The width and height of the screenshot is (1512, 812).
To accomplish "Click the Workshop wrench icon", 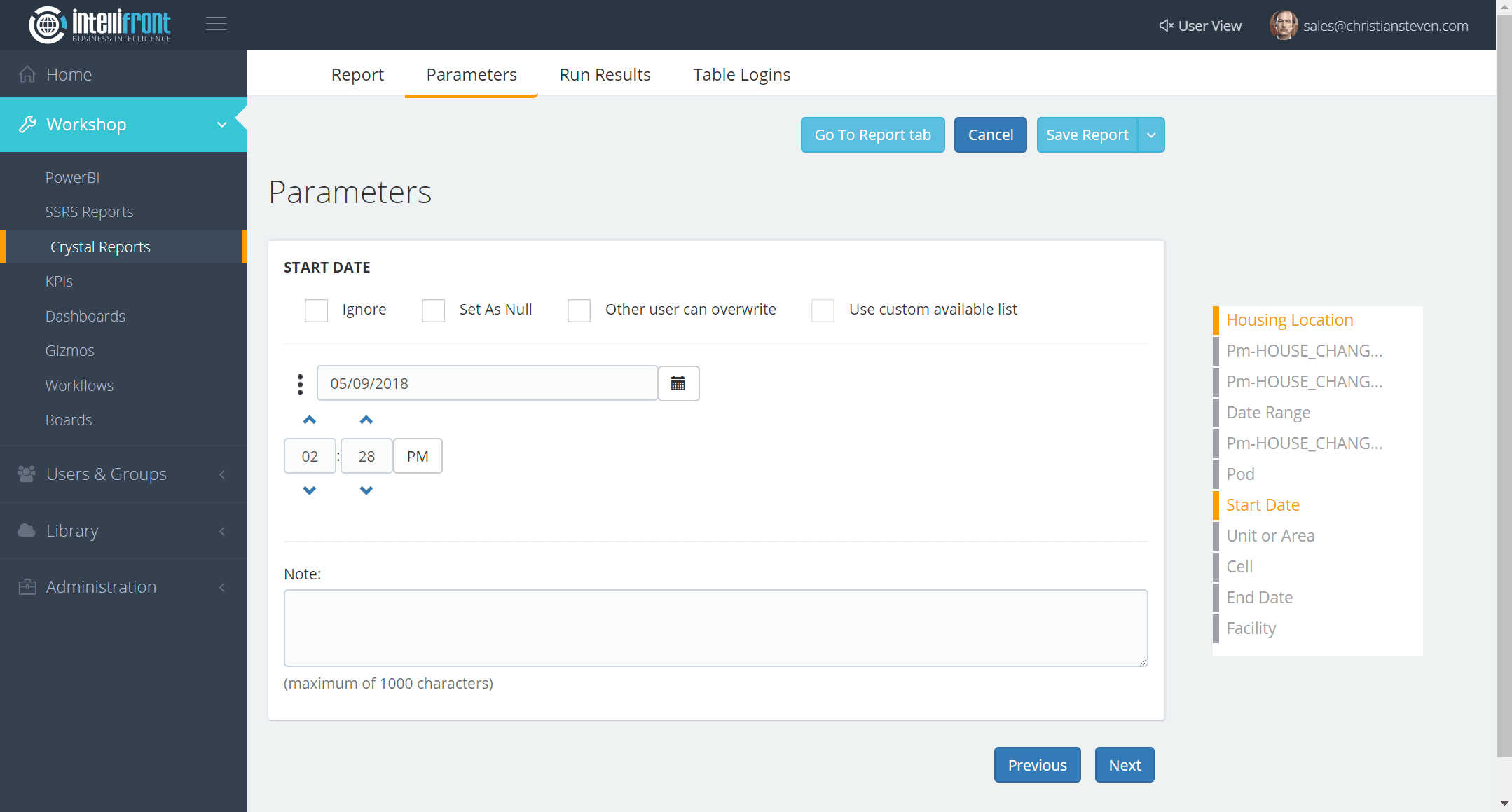I will 27,124.
